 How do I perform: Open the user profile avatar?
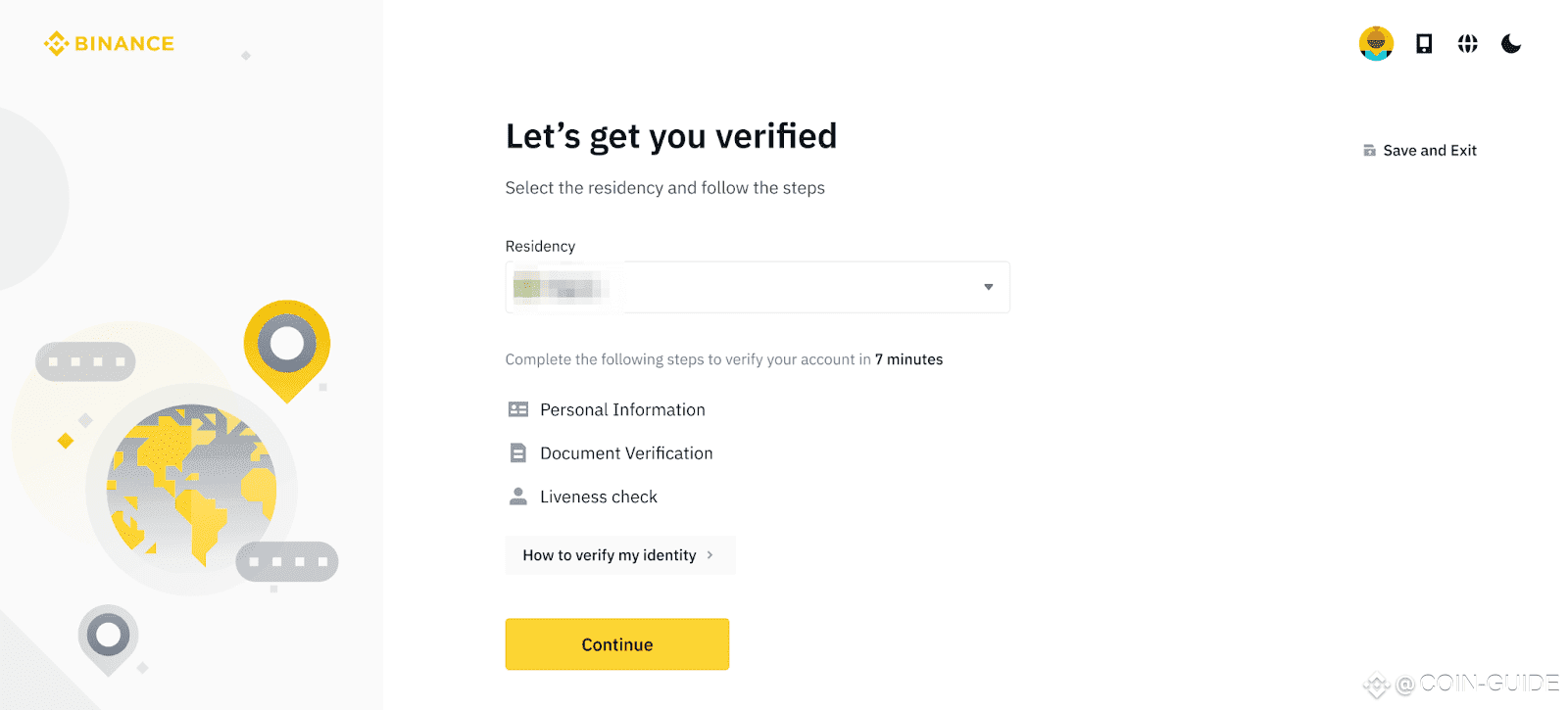[1376, 43]
